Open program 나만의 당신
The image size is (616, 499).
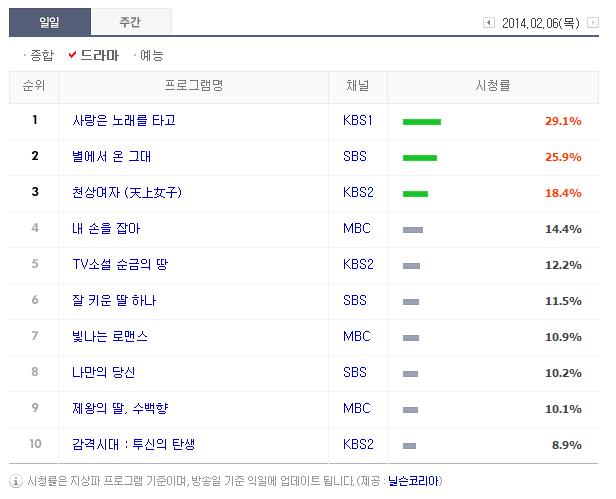coord(103,373)
